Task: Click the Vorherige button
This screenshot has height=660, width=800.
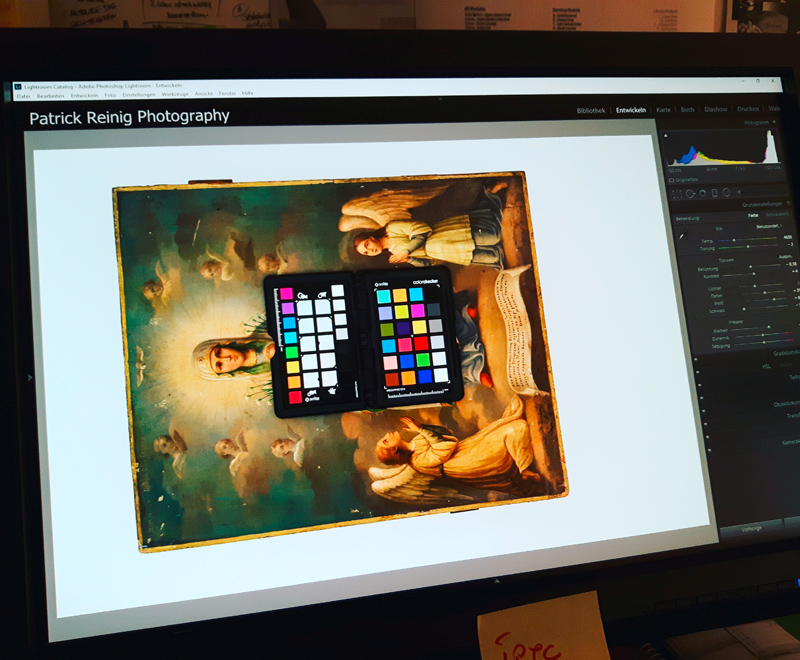Action: click(752, 527)
